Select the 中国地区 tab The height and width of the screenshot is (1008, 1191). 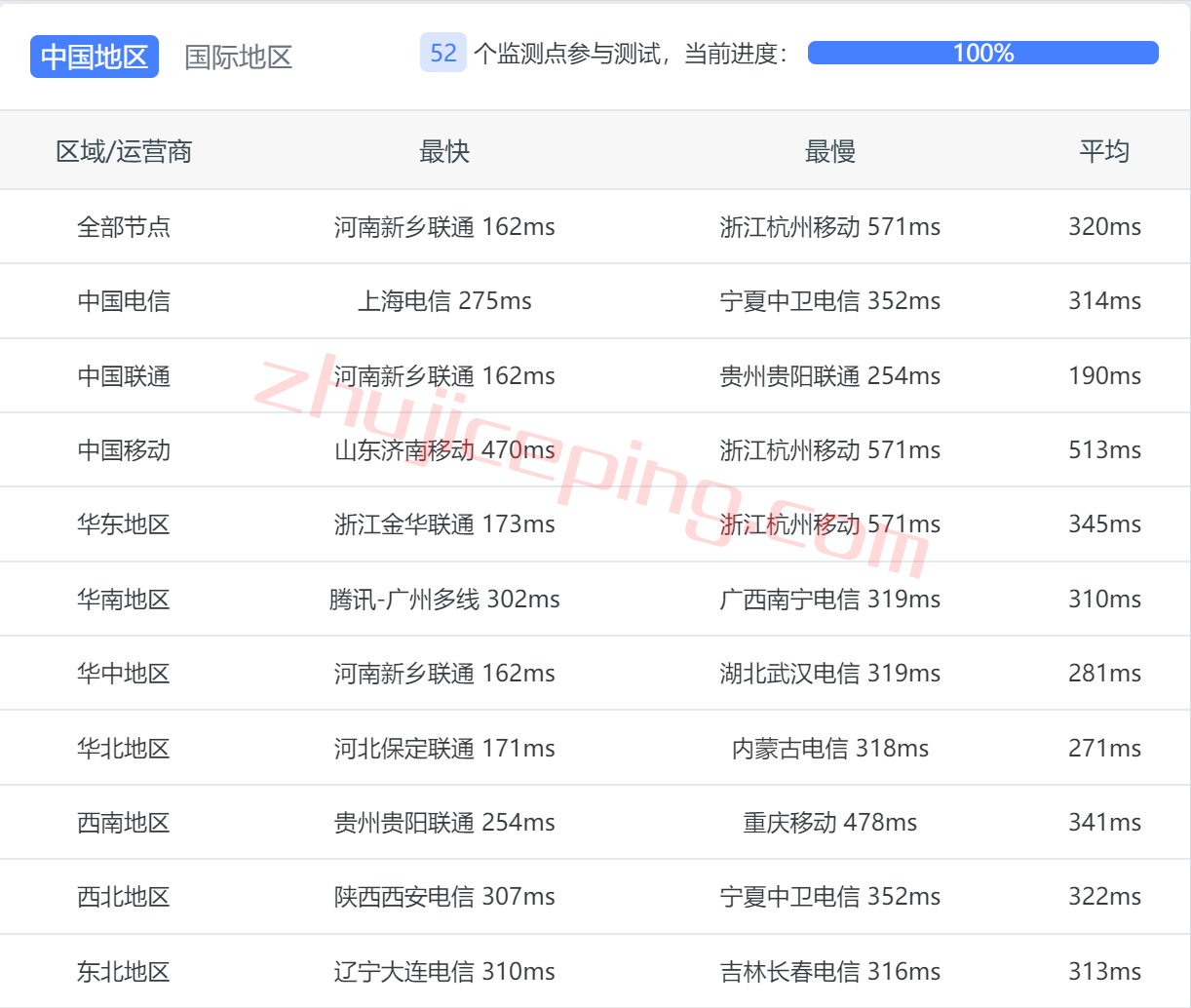click(x=95, y=57)
